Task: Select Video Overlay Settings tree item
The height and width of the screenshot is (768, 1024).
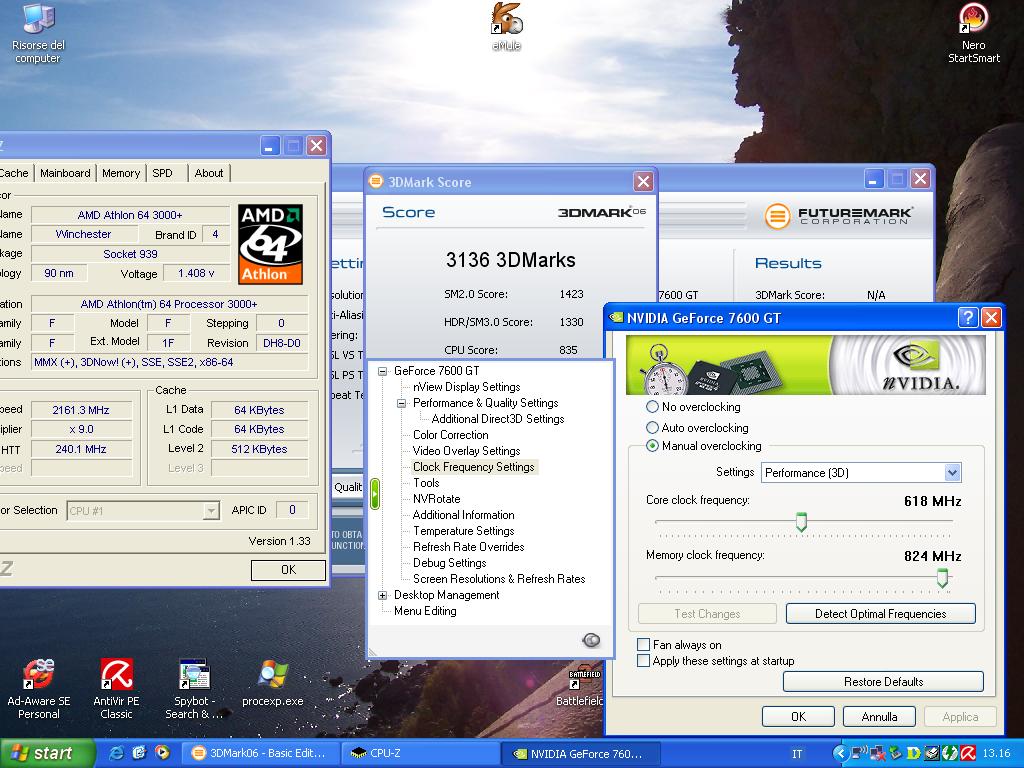Action: (466, 451)
